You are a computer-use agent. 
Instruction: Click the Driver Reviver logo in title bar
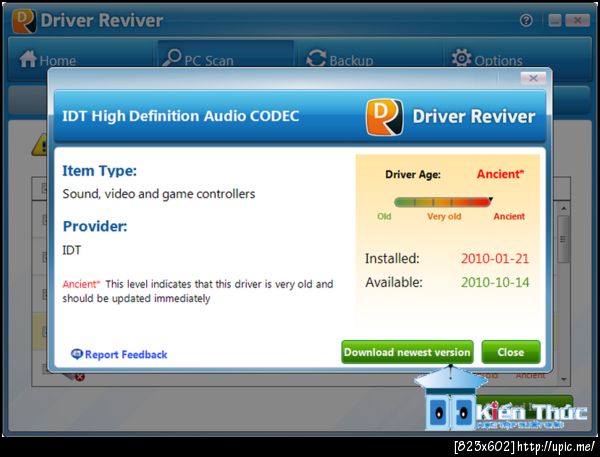click(24, 21)
